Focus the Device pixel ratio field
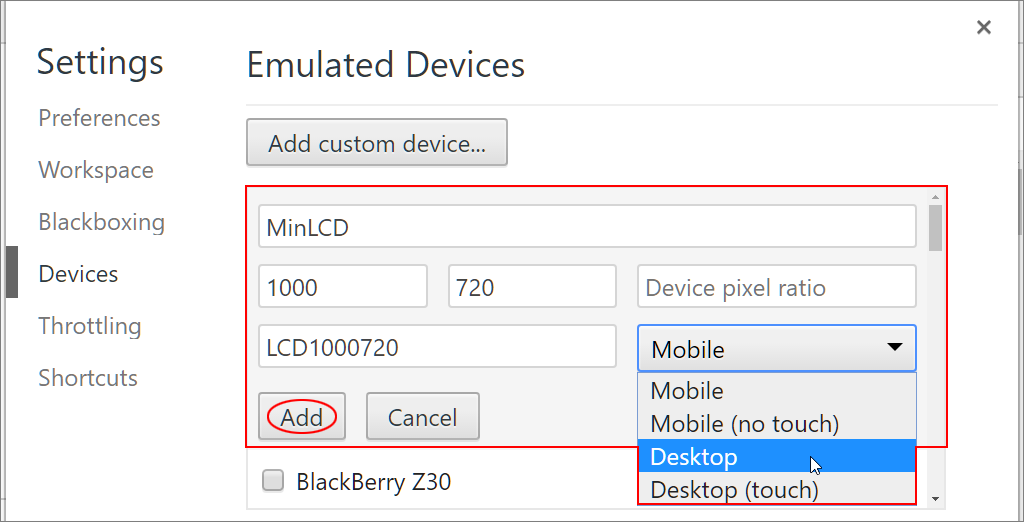 tap(776, 286)
